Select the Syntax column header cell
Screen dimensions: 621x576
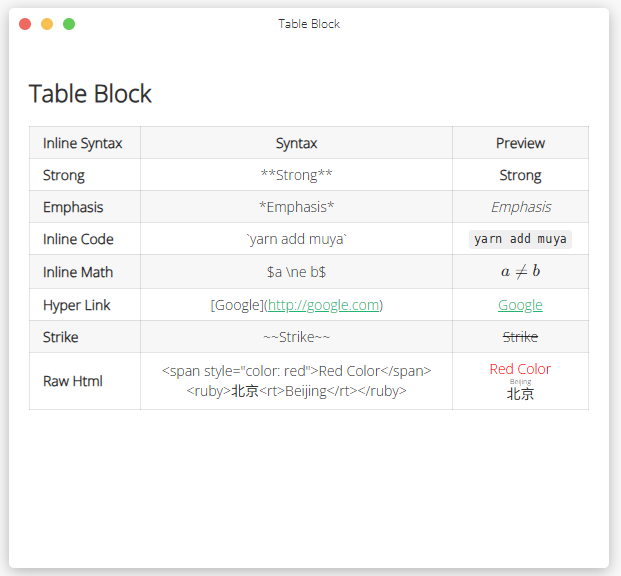click(x=296, y=143)
